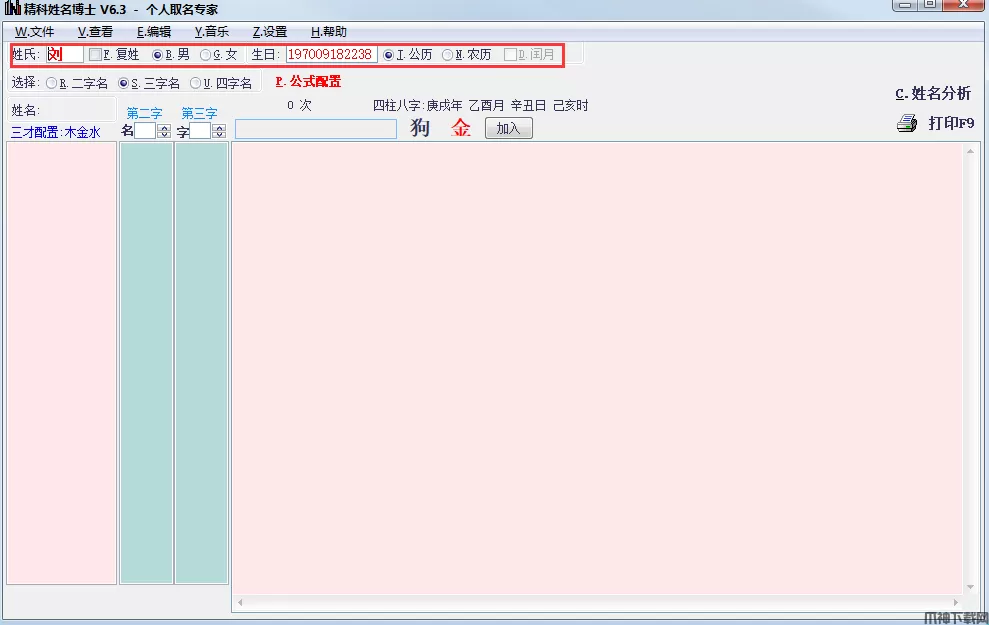989x625 pixels.
Task: Click the red 金 element character
Action: click(x=461, y=128)
